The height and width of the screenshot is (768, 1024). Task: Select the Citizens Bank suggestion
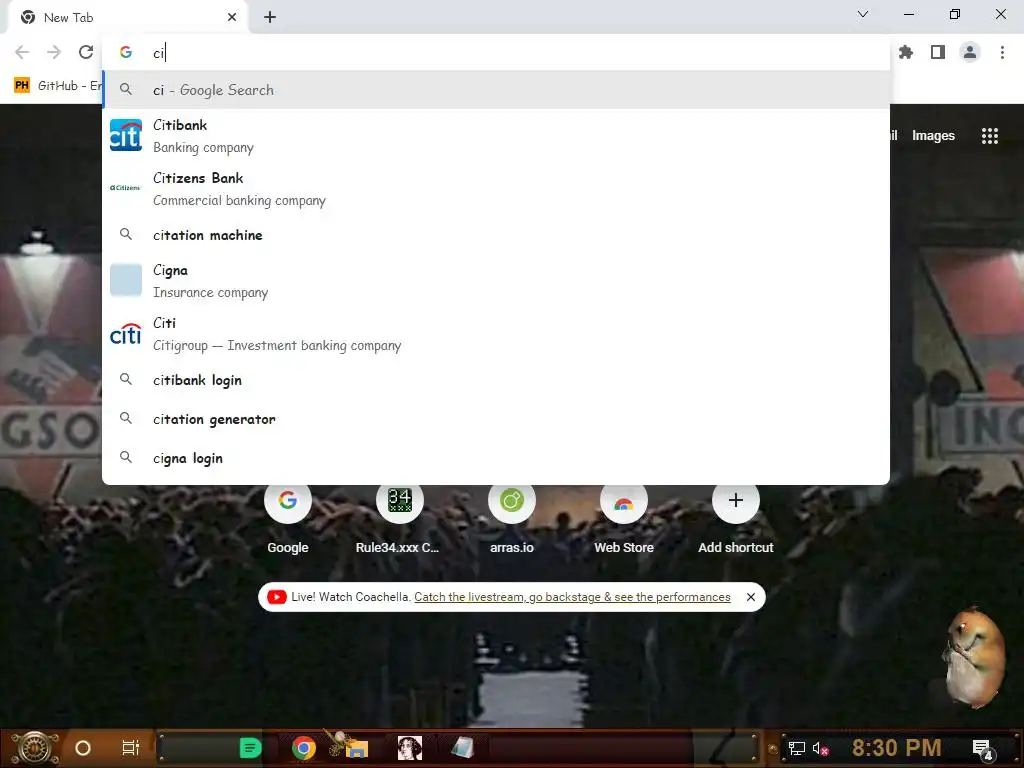[496, 189]
